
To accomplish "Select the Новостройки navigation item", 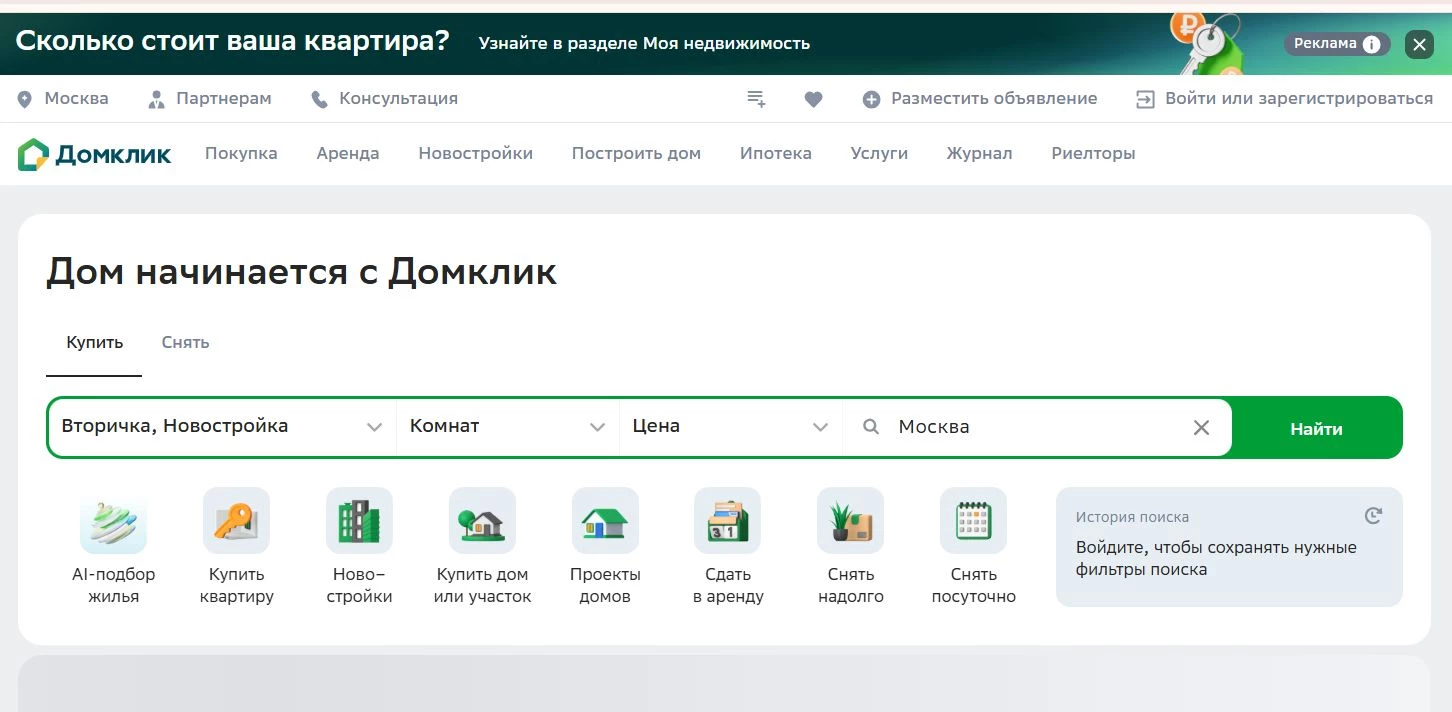I will pyautogui.click(x=475, y=153).
